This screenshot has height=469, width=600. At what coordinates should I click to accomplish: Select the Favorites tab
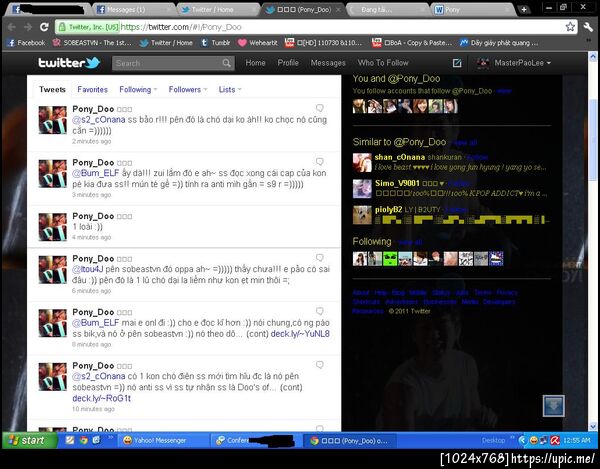point(93,90)
